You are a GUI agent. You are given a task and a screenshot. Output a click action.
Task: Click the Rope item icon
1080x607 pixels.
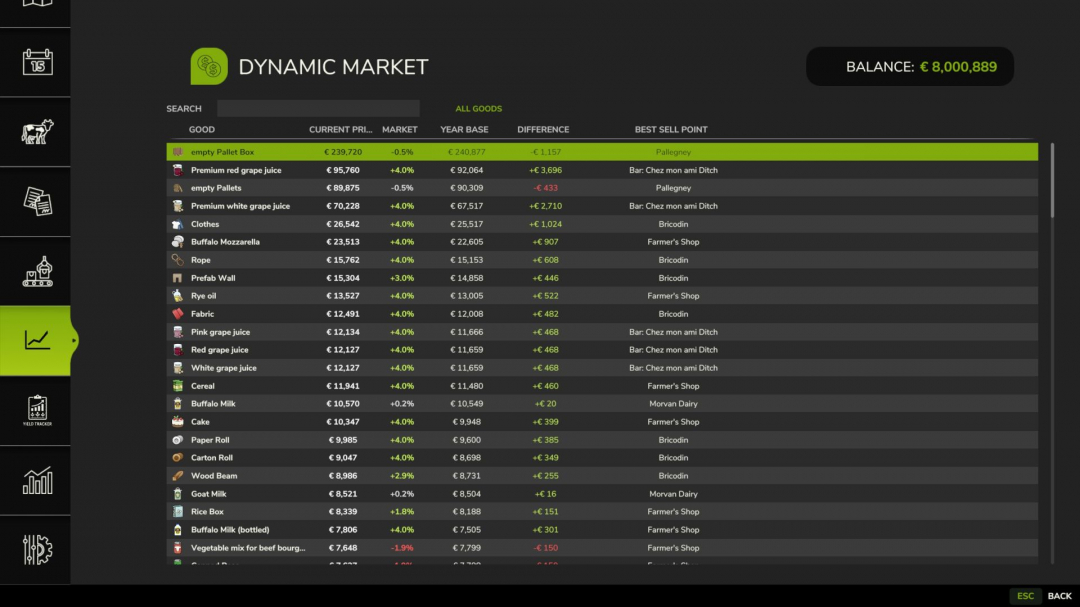[x=178, y=260]
